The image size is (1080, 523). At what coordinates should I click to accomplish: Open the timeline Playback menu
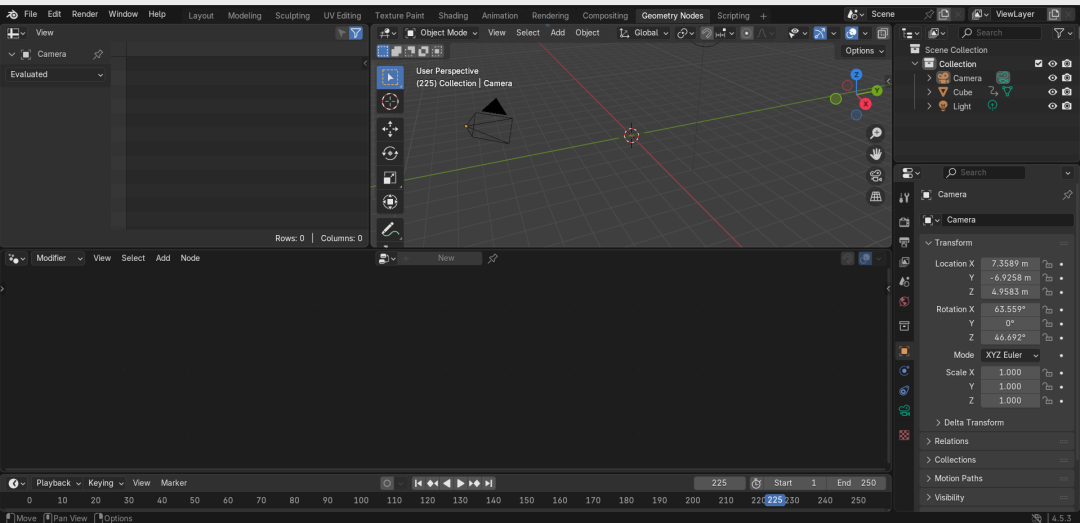tap(58, 484)
